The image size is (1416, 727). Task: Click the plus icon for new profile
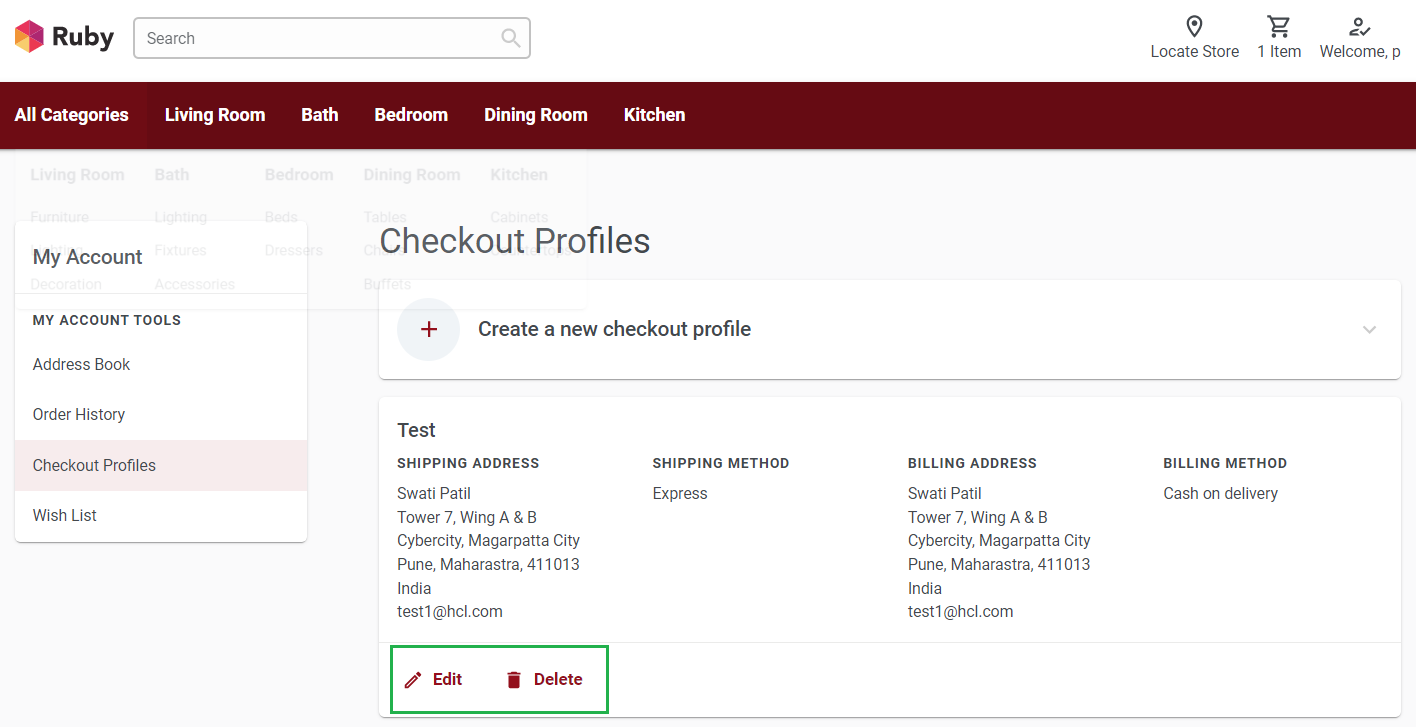tap(429, 329)
